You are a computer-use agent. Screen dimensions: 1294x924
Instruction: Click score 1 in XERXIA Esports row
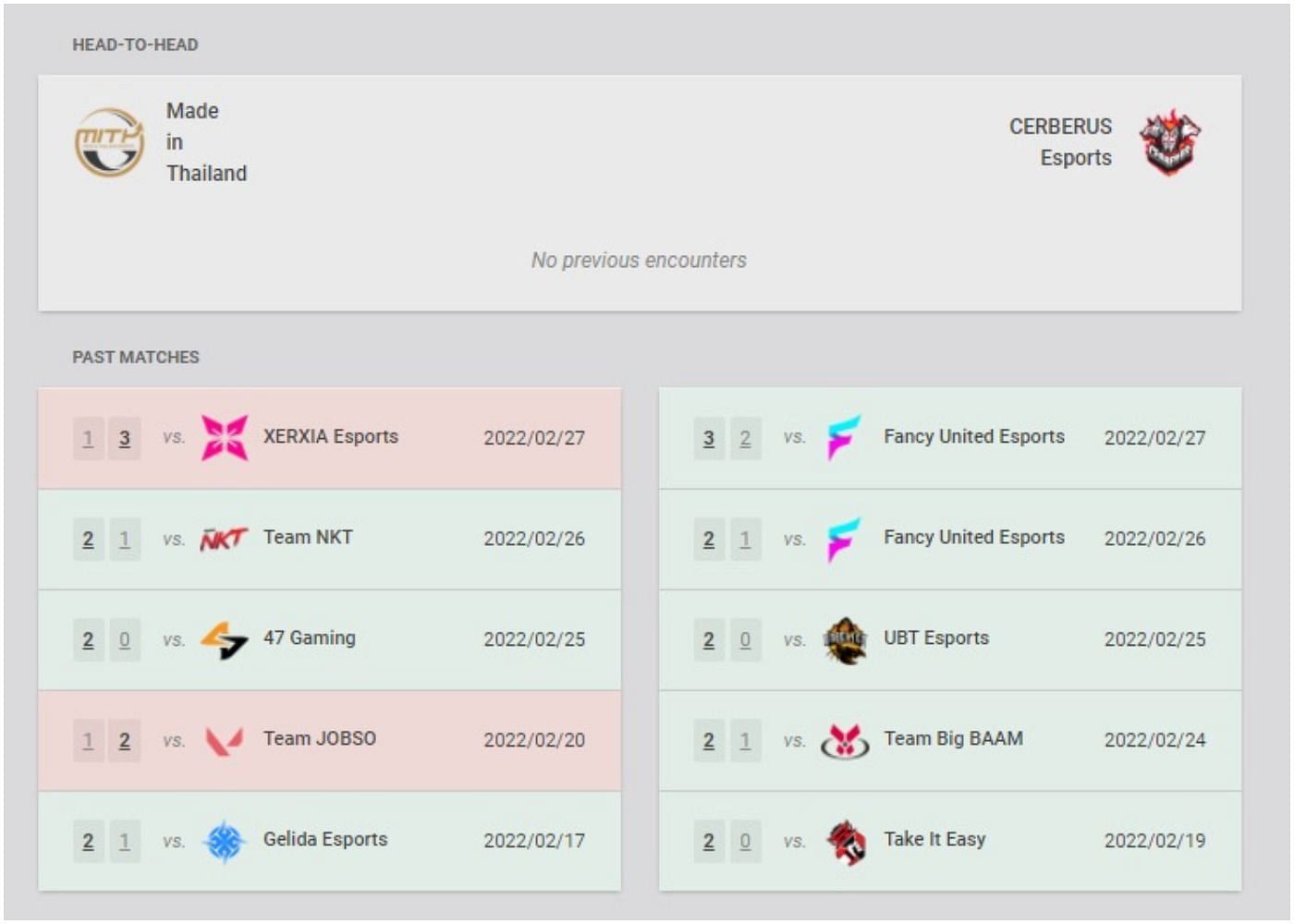point(89,438)
